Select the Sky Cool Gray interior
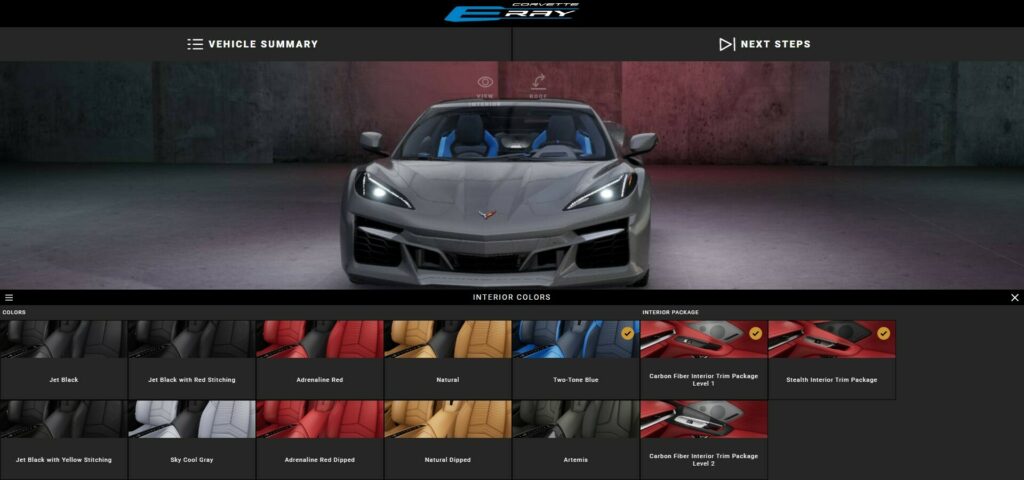This screenshot has width=1024, height=480. (x=191, y=438)
